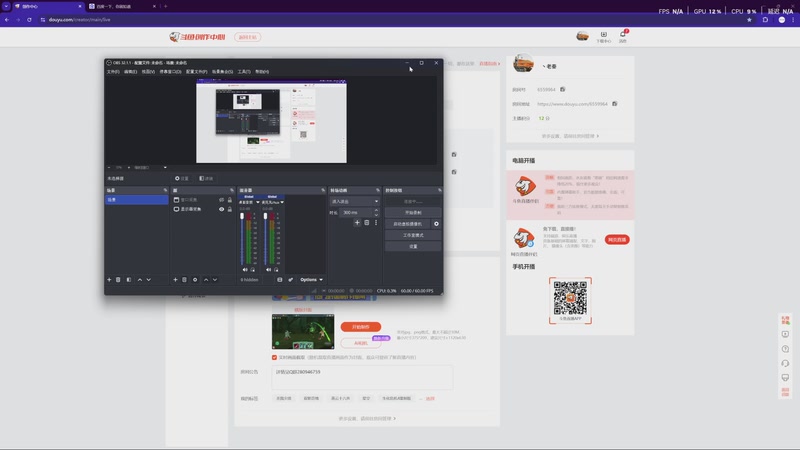Open source 设置 properties button above docks

(x=182, y=179)
